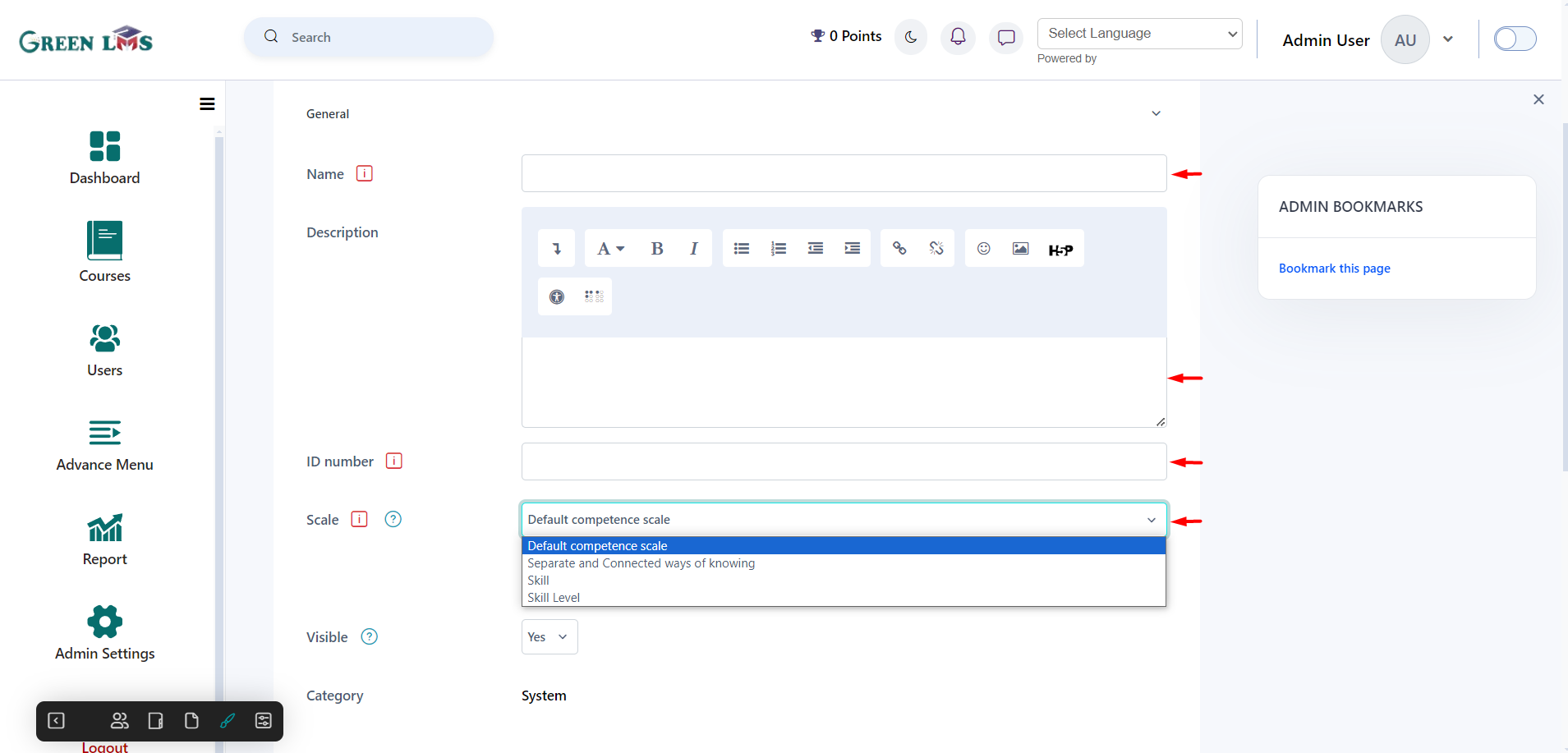
Task: Open the paragraph styles menu
Action: (x=610, y=249)
